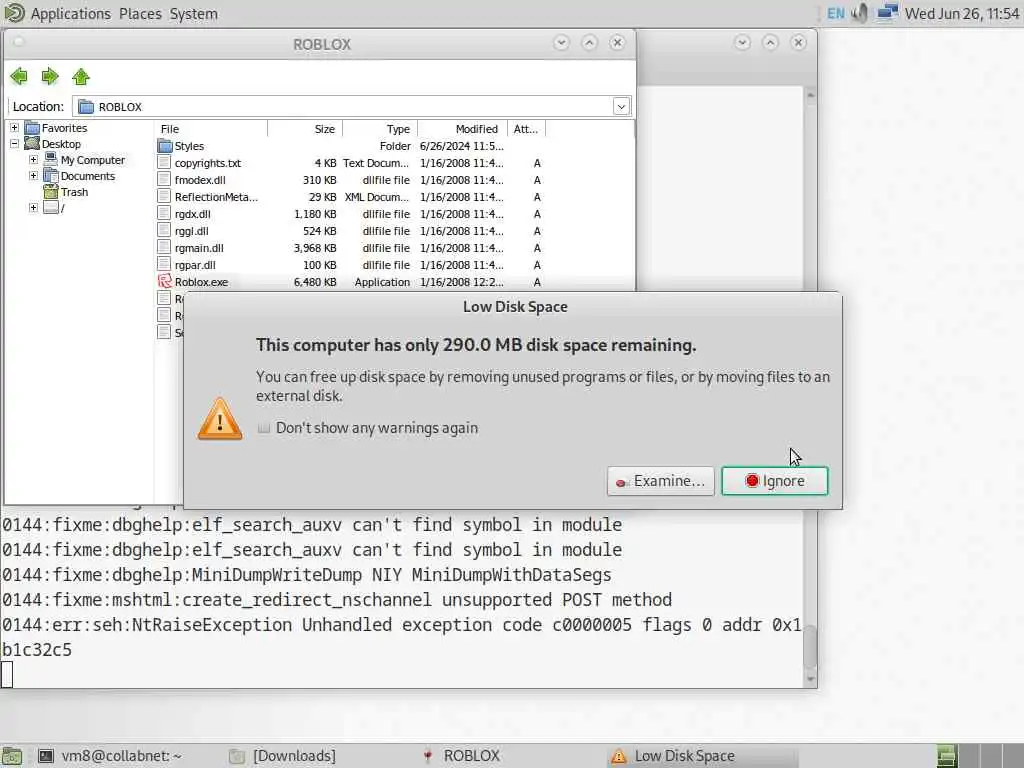Select the ReflectionMeta... file name
Screen dimensions: 1024x768
pyautogui.click(x=216, y=197)
